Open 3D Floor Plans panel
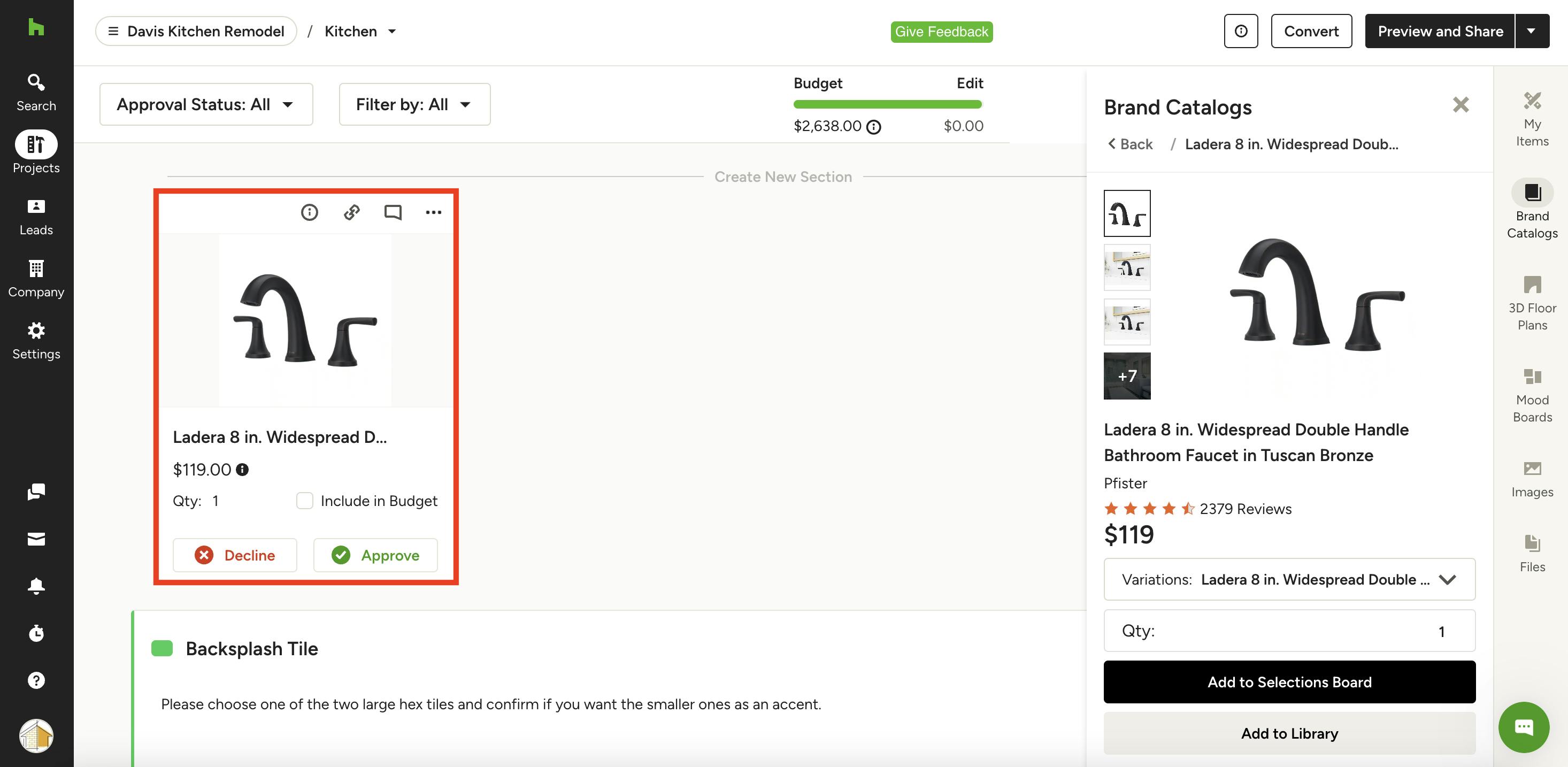The width and height of the screenshot is (1568, 767). (1532, 303)
